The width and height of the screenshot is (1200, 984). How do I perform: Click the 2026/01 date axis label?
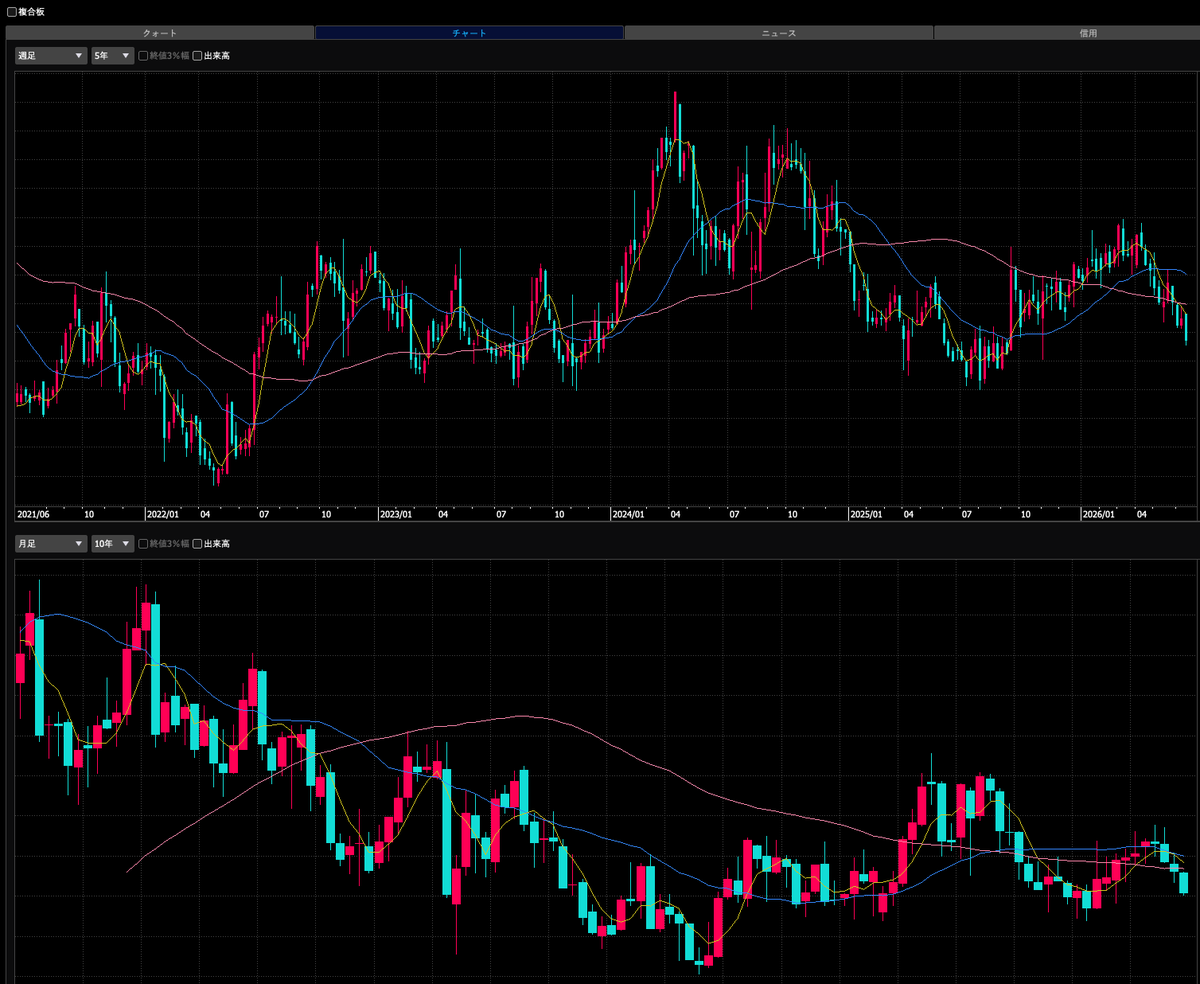(x=1099, y=513)
